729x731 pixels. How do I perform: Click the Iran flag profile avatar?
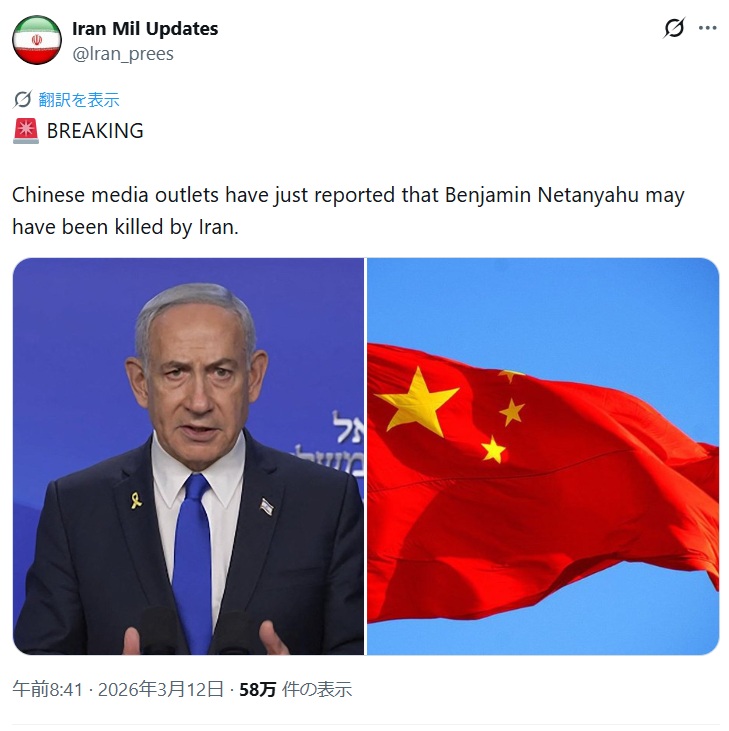[x=37, y=40]
